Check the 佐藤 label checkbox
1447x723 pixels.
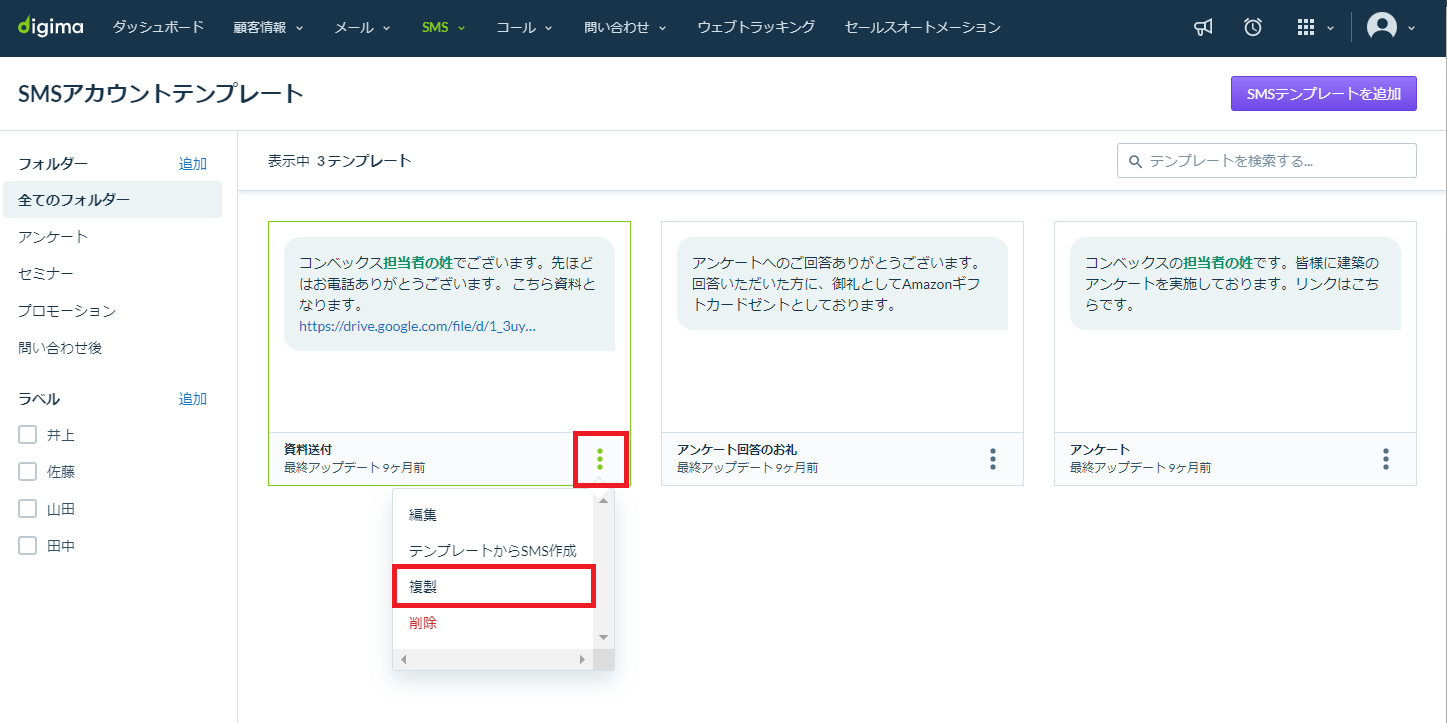point(28,472)
